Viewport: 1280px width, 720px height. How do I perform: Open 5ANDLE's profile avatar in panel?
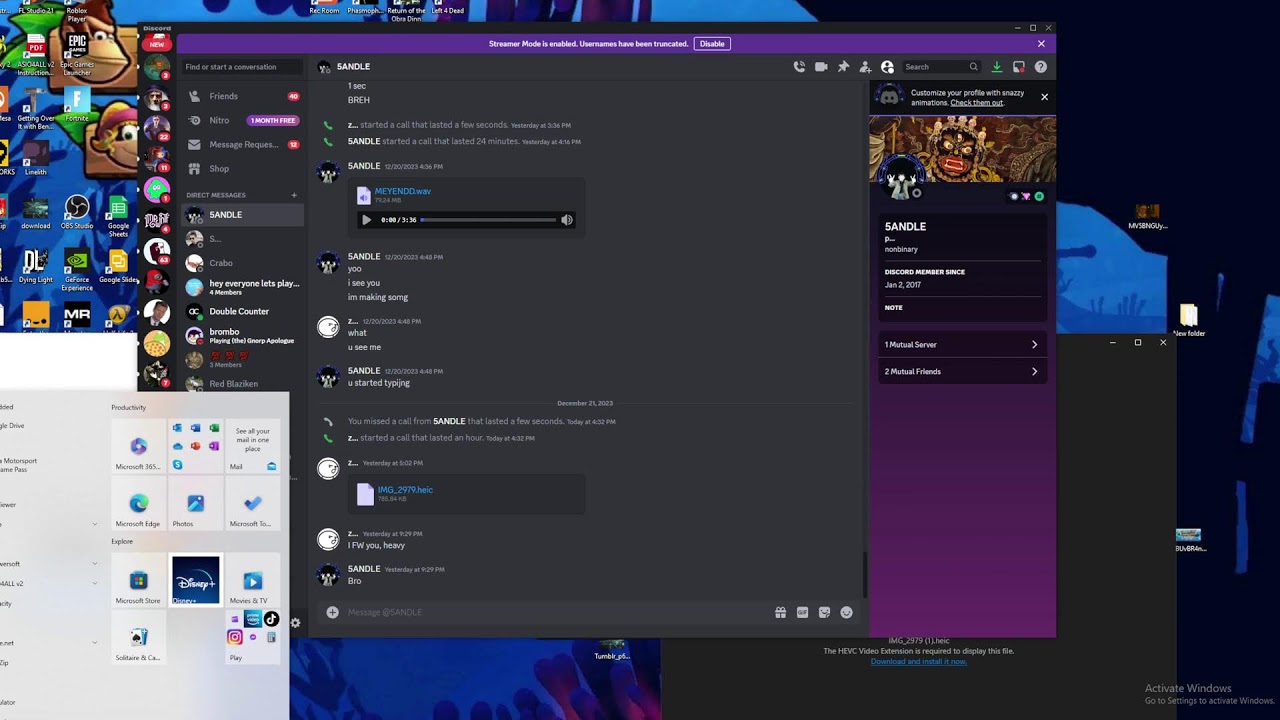(903, 180)
